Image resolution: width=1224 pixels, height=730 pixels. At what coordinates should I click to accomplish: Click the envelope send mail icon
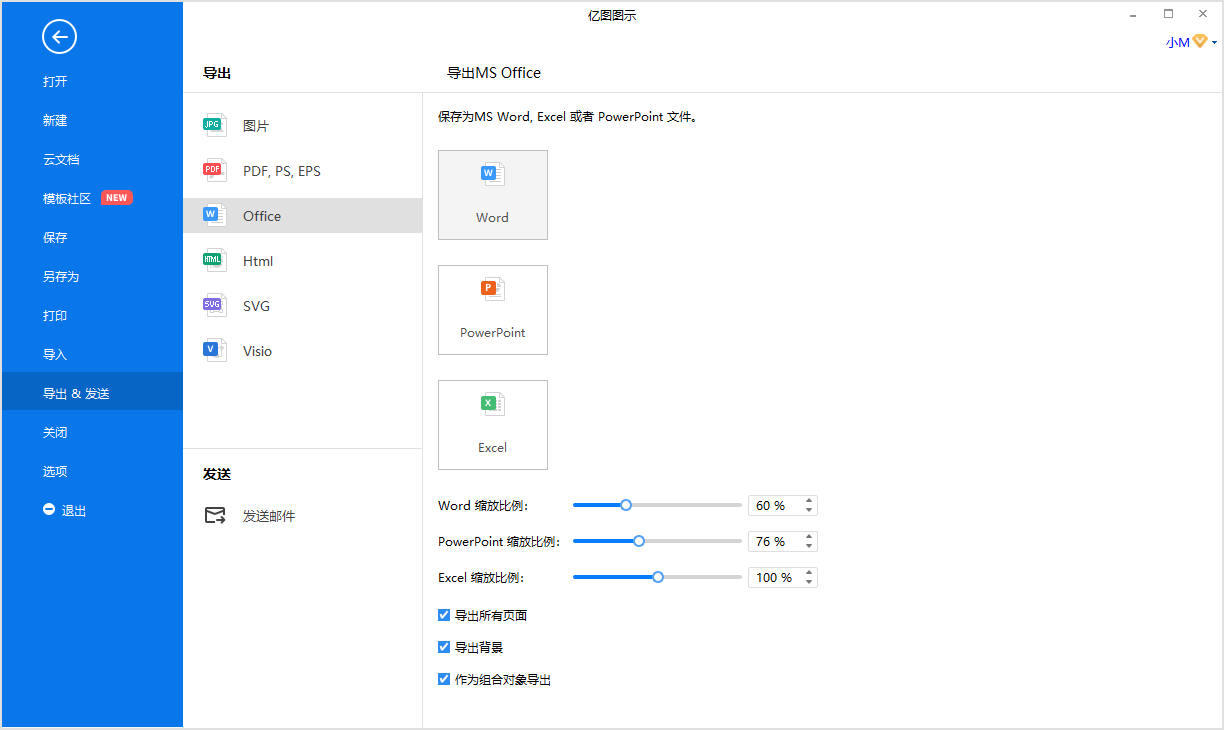(215, 516)
